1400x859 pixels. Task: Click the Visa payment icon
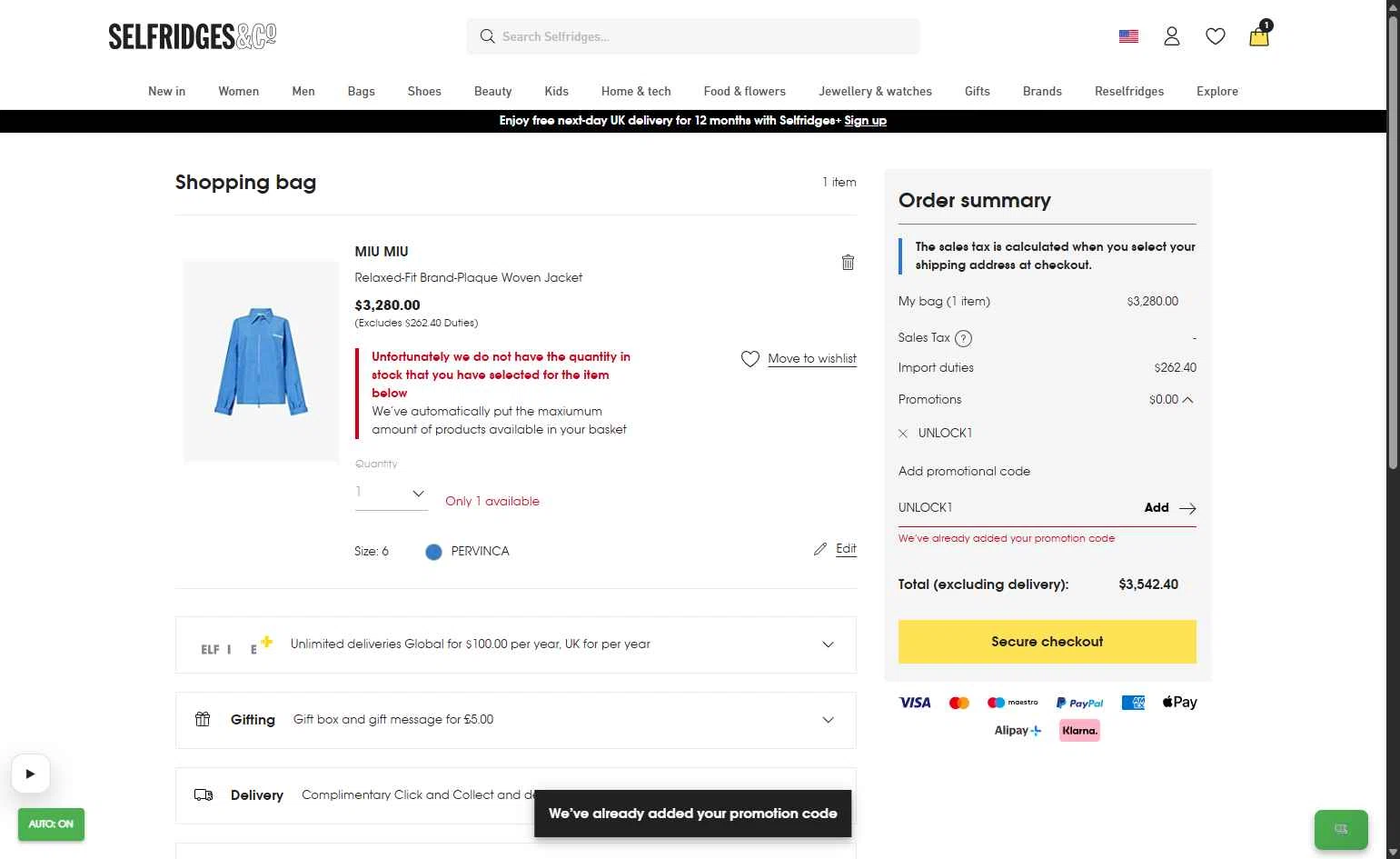915,703
